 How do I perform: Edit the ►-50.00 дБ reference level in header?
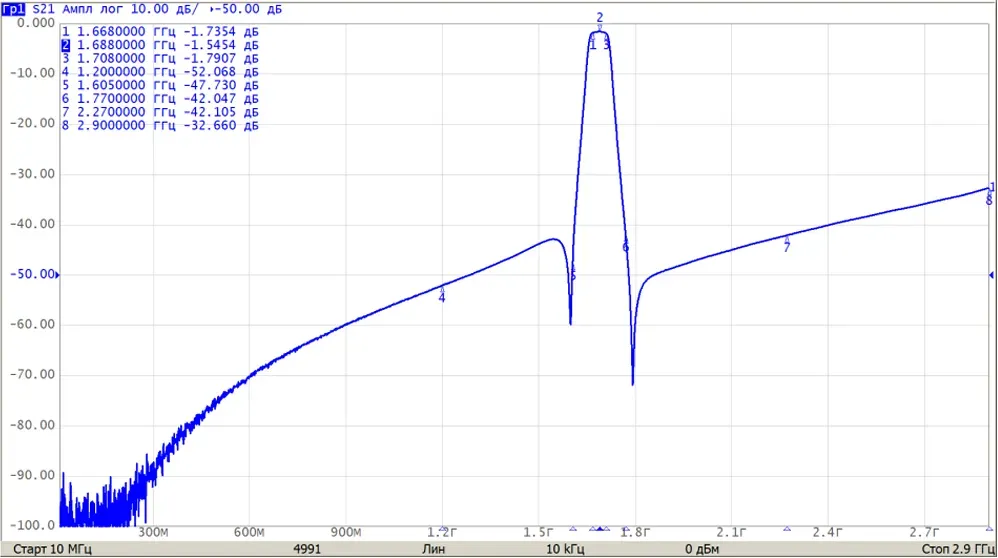point(246,9)
